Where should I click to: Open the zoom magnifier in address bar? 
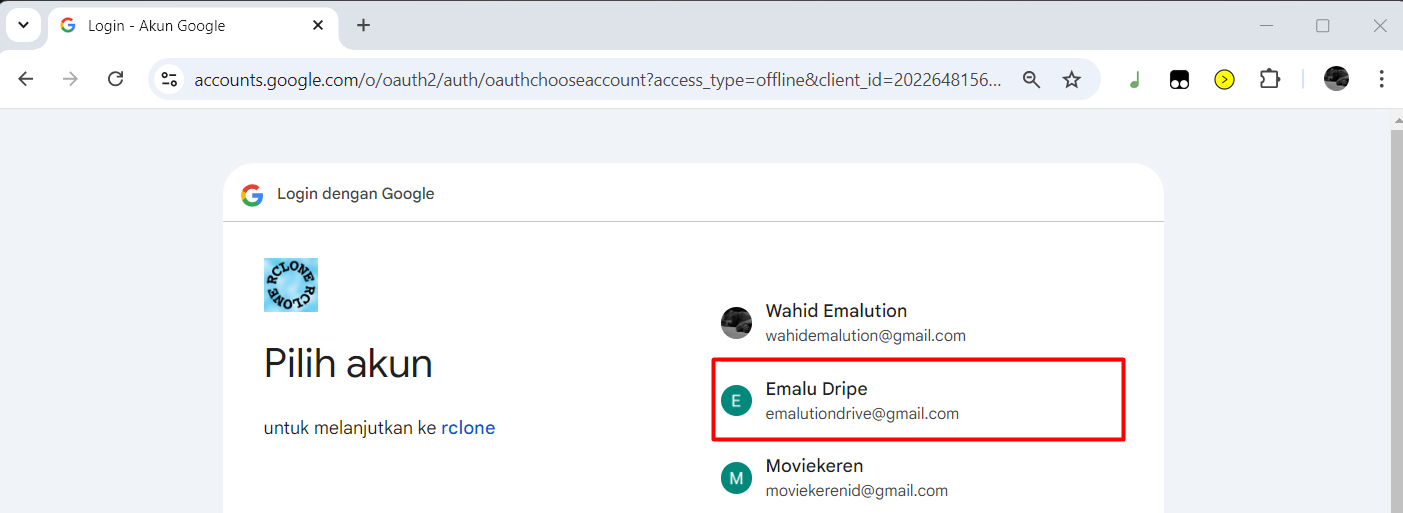point(1032,80)
